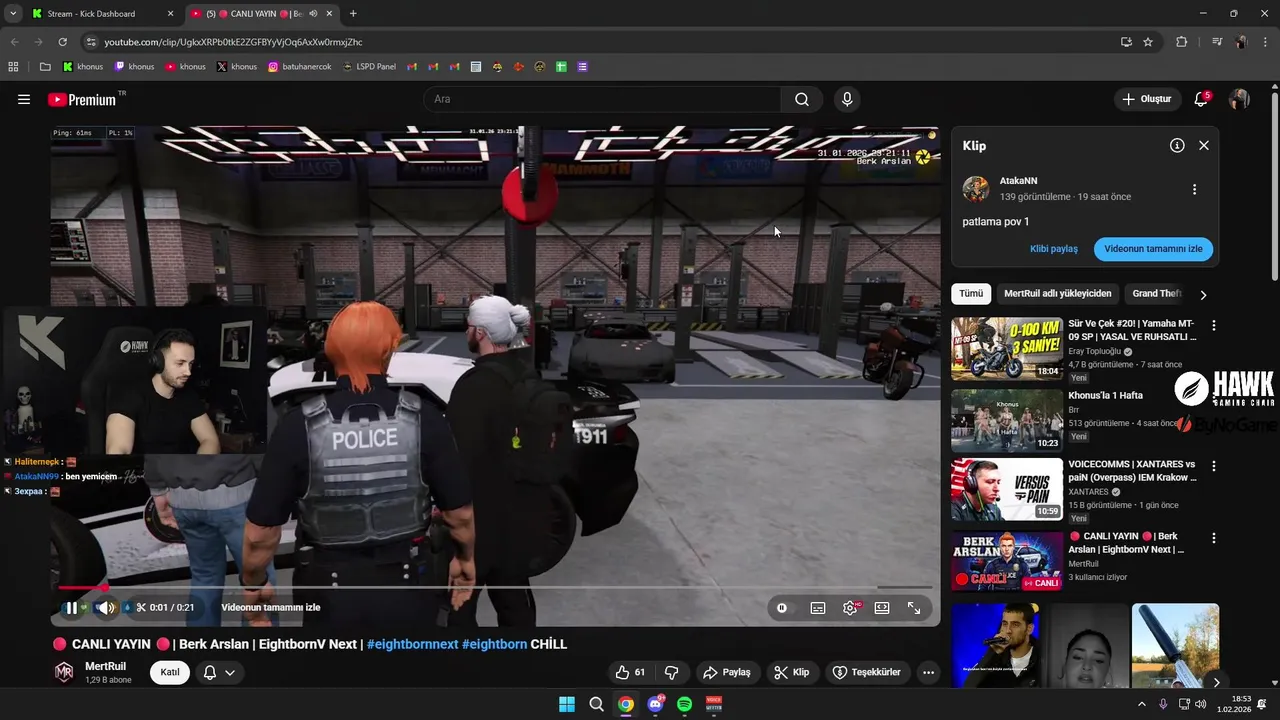Click Videonun tamamını izle blue button
The image size is (1280, 720).
pos(1153,249)
